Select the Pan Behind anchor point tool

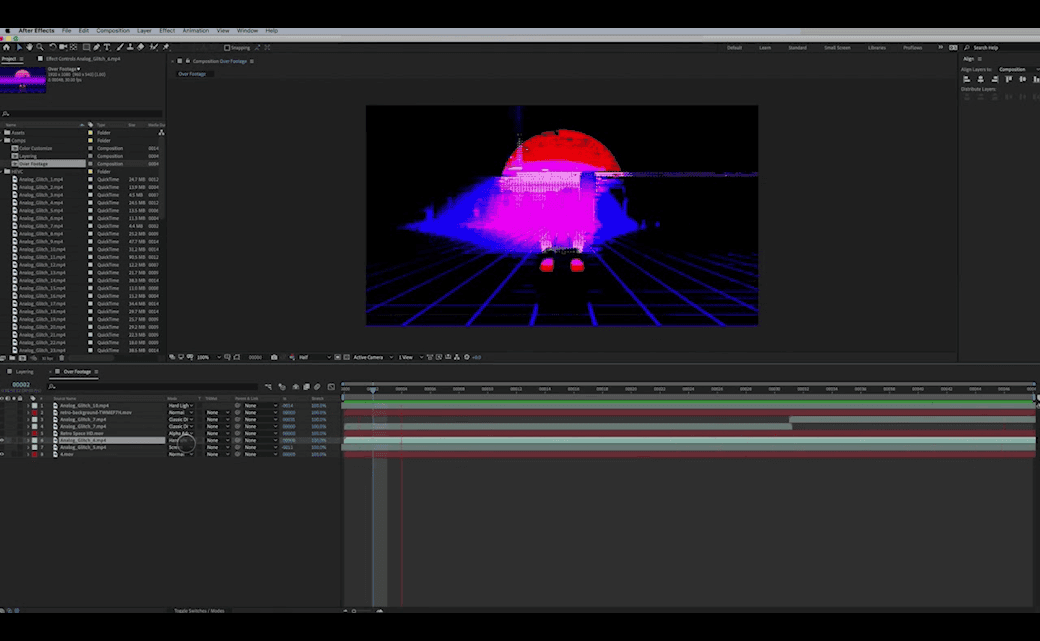[74, 47]
